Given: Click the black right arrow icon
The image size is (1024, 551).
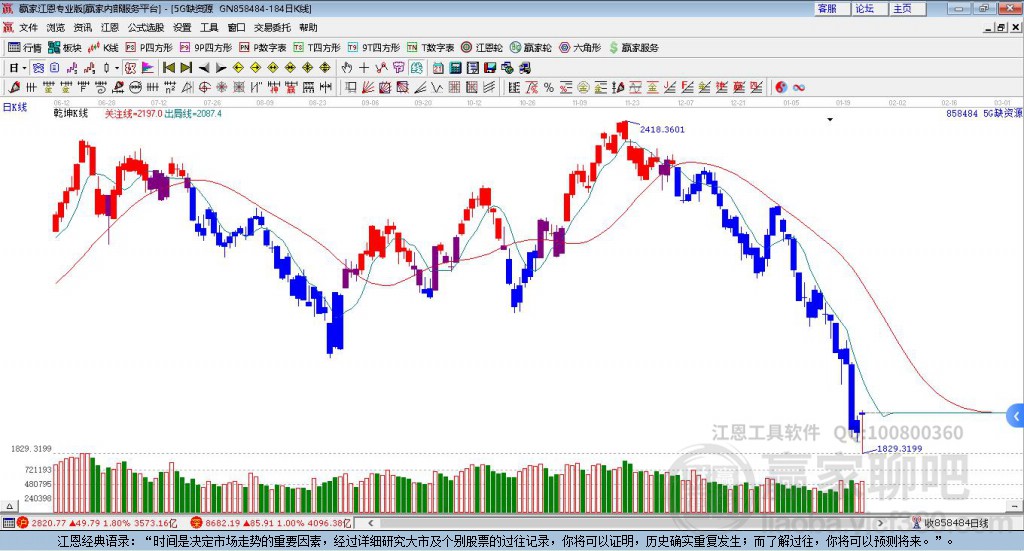Looking at the screenshot, I should pyautogui.click(x=221, y=68).
